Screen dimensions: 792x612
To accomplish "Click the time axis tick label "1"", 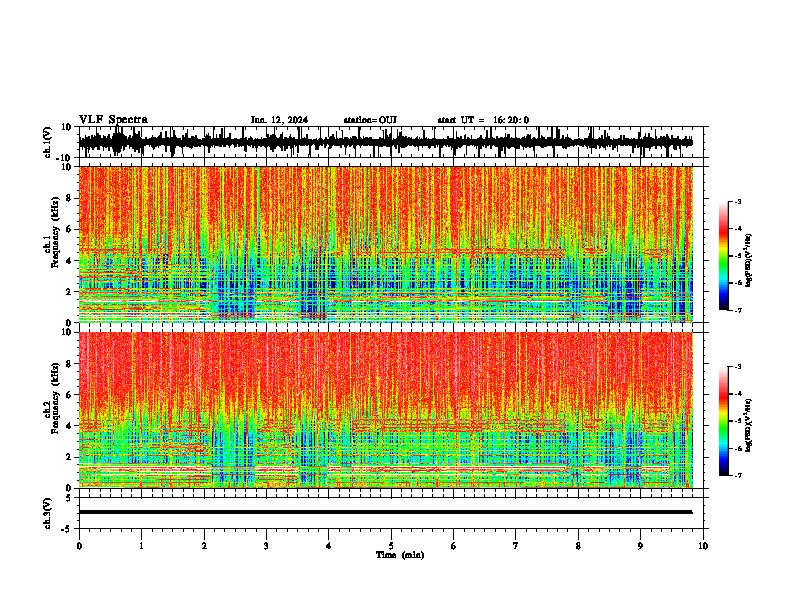I will point(141,546).
